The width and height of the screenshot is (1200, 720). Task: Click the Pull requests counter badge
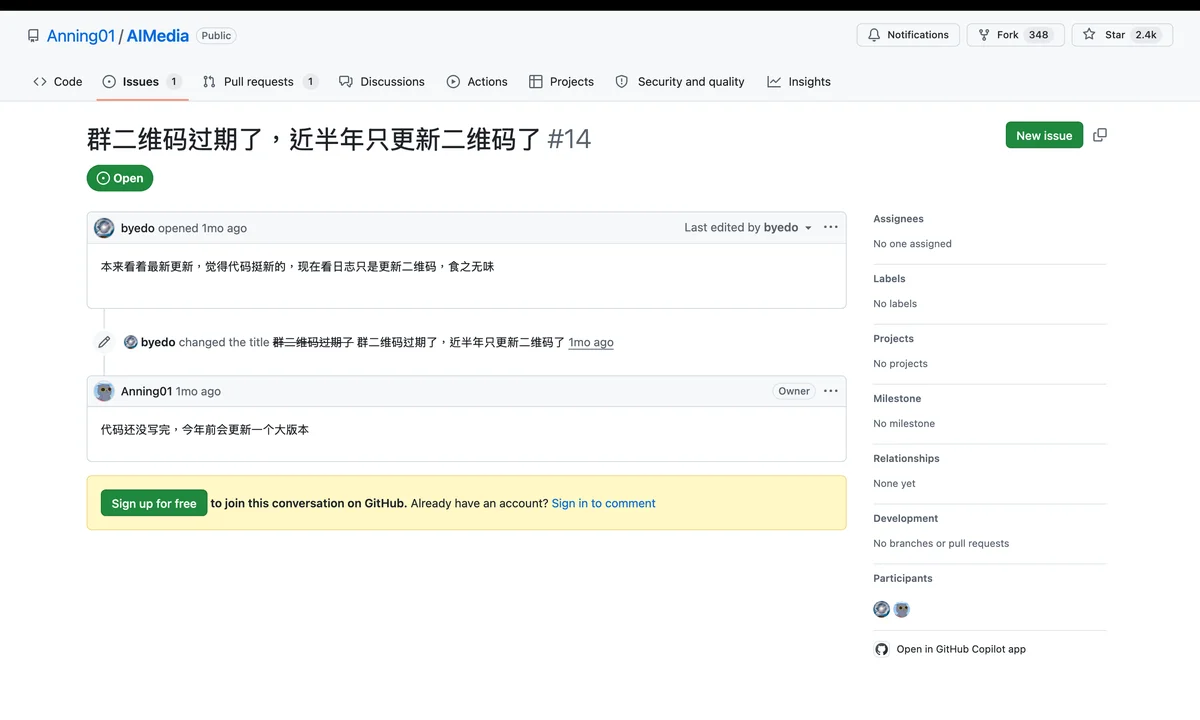[x=310, y=82]
